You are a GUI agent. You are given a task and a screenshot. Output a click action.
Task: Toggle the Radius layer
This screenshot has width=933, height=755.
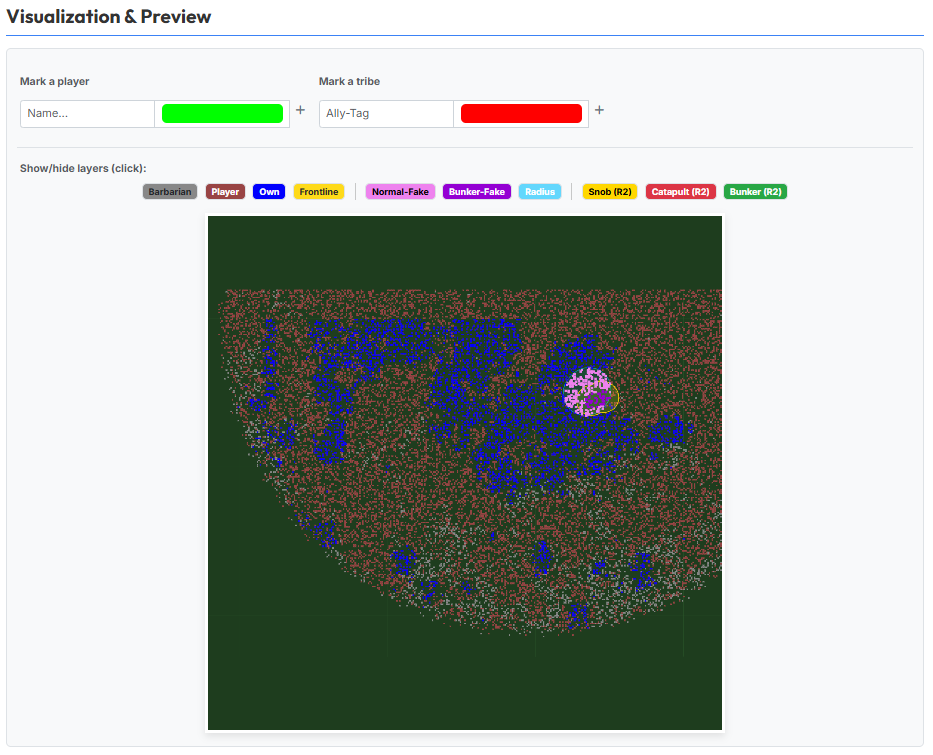click(x=540, y=192)
